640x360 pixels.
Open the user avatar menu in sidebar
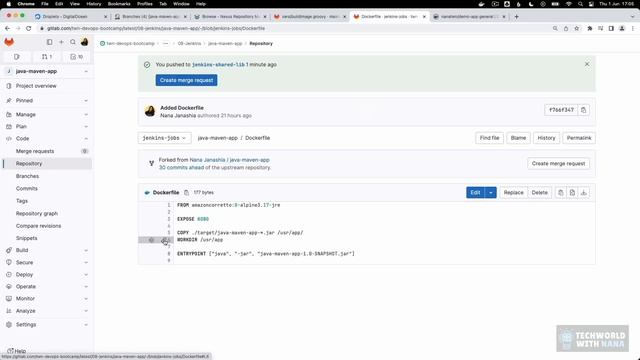(x=84, y=42)
